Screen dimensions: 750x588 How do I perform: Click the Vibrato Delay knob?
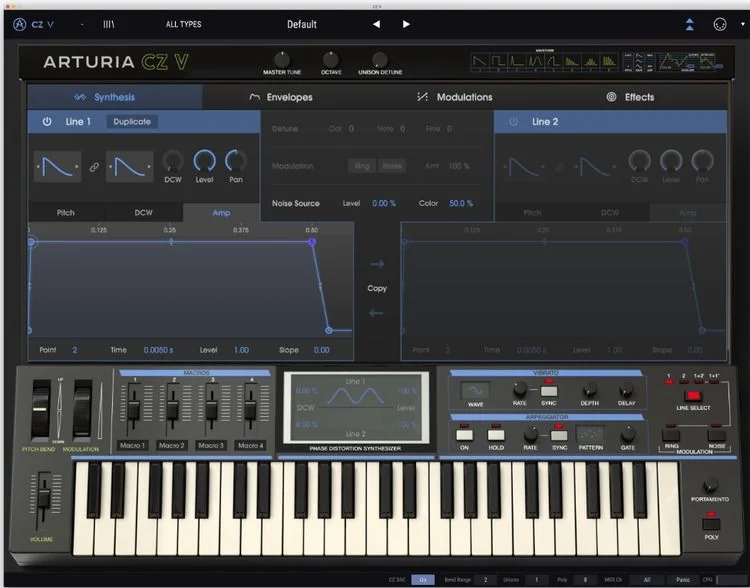click(626, 390)
